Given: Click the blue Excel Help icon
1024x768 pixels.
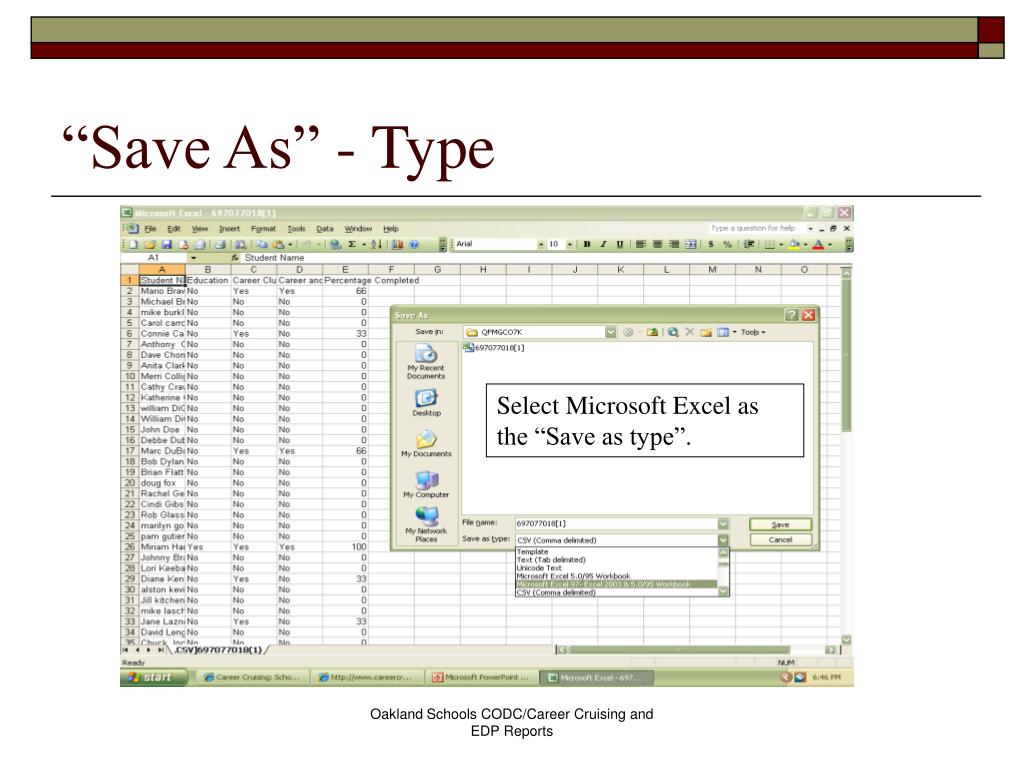Looking at the screenshot, I should point(413,244).
